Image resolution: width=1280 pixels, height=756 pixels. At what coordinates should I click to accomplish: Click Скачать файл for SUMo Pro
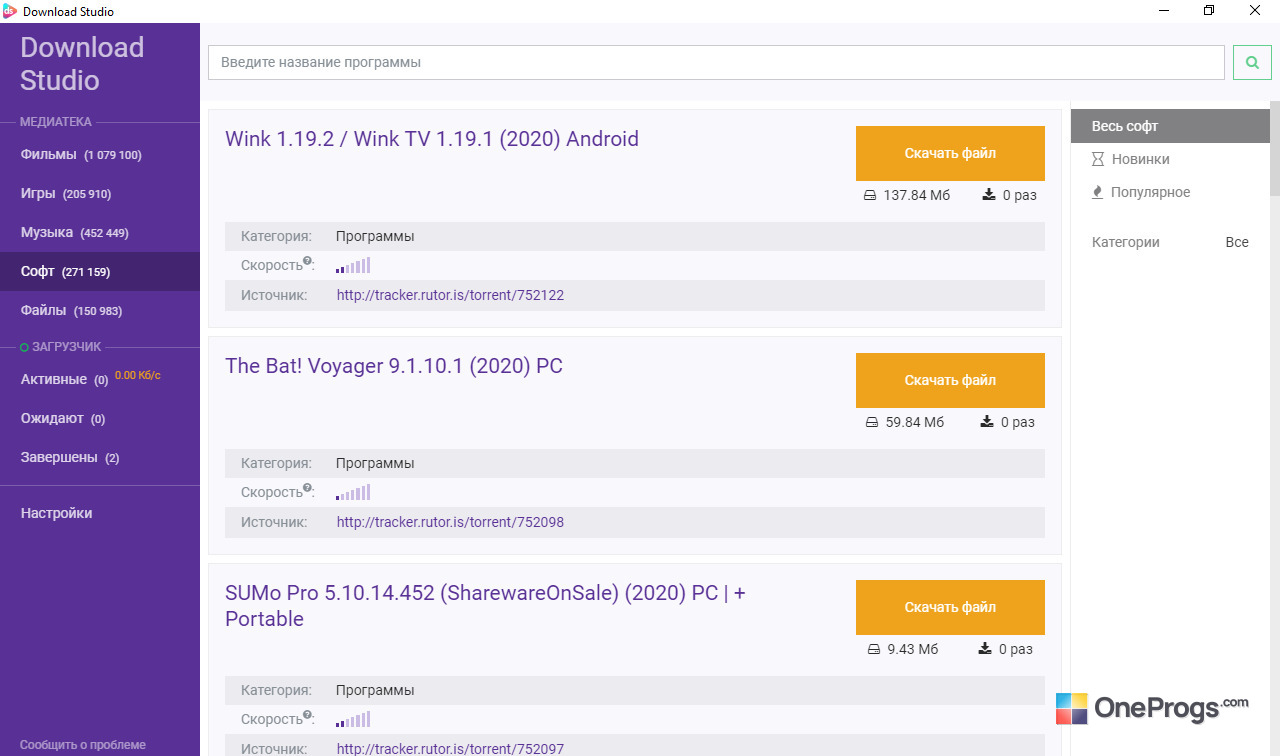point(950,607)
